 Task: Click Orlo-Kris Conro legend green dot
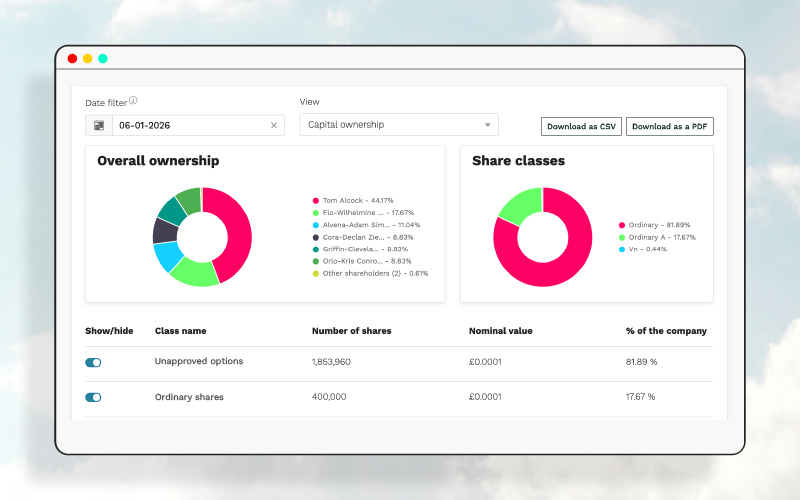(x=316, y=261)
